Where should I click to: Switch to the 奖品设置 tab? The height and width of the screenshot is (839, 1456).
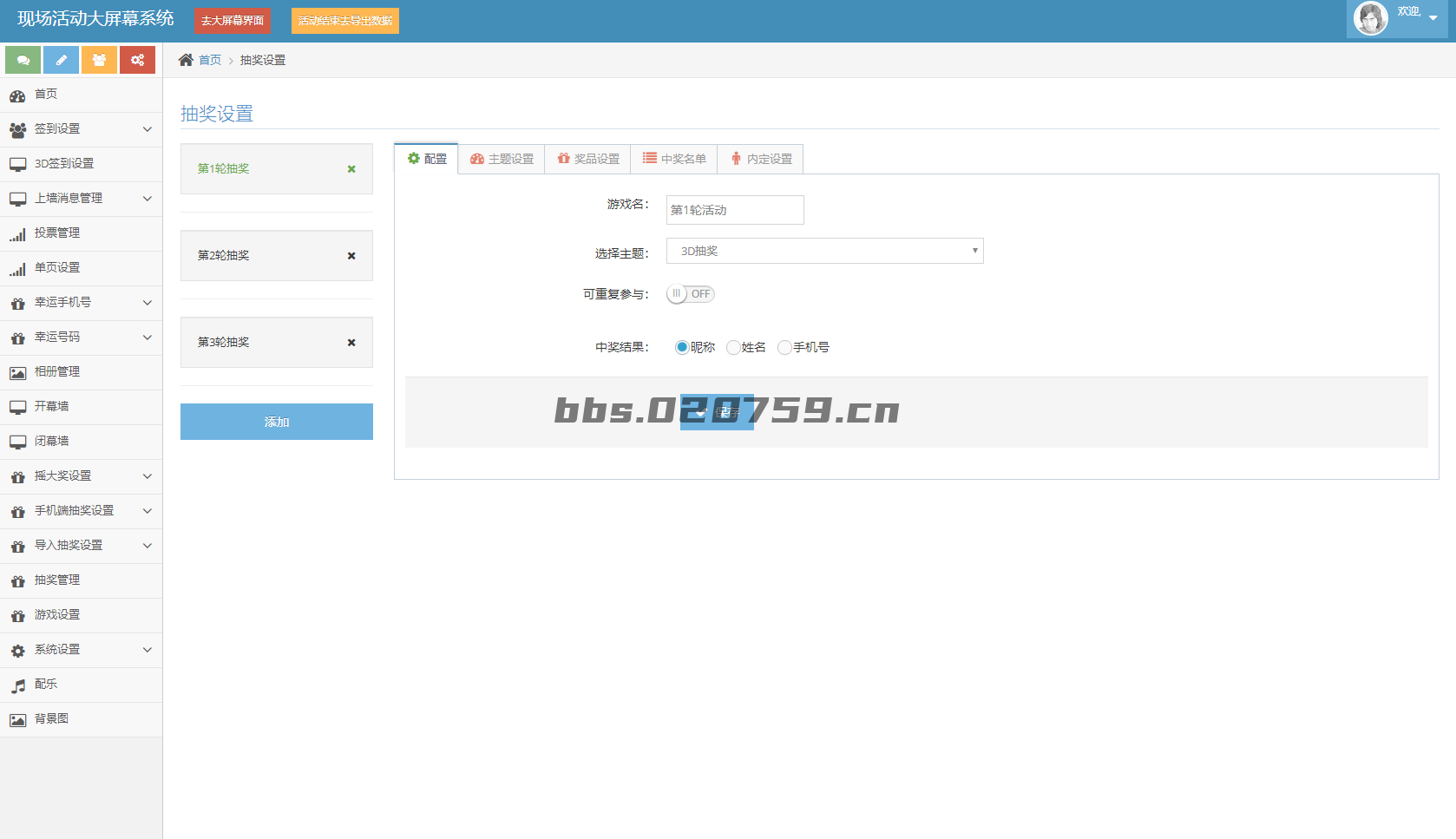(x=588, y=159)
